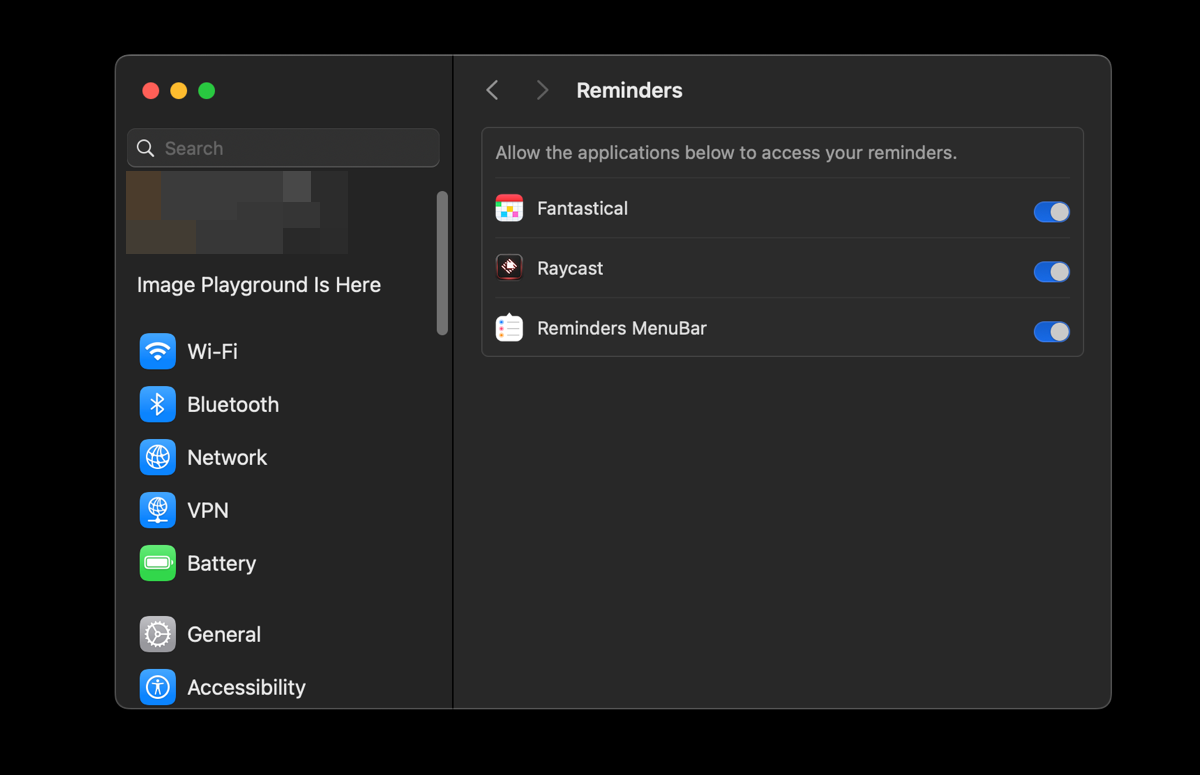Click the Network globe icon
This screenshot has width=1200, height=775.
158,458
